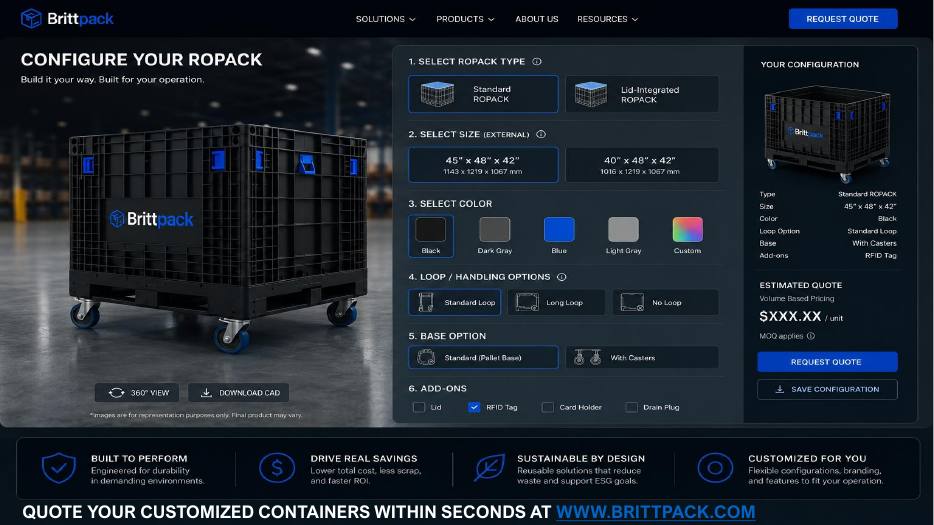Enable the Lid add-on checkbox
The width and height of the screenshot is (934, 525).
(x=419, y=408)
